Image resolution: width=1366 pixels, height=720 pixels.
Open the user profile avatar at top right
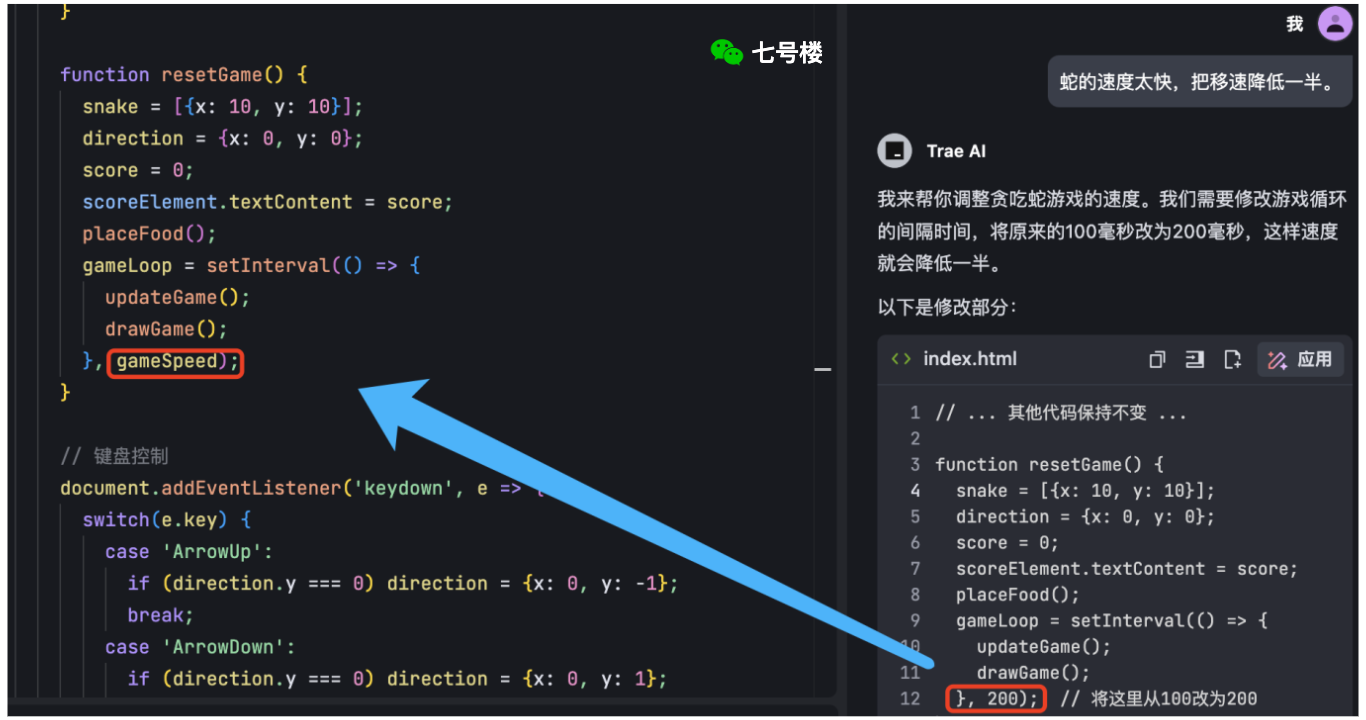pos(1334,23)
